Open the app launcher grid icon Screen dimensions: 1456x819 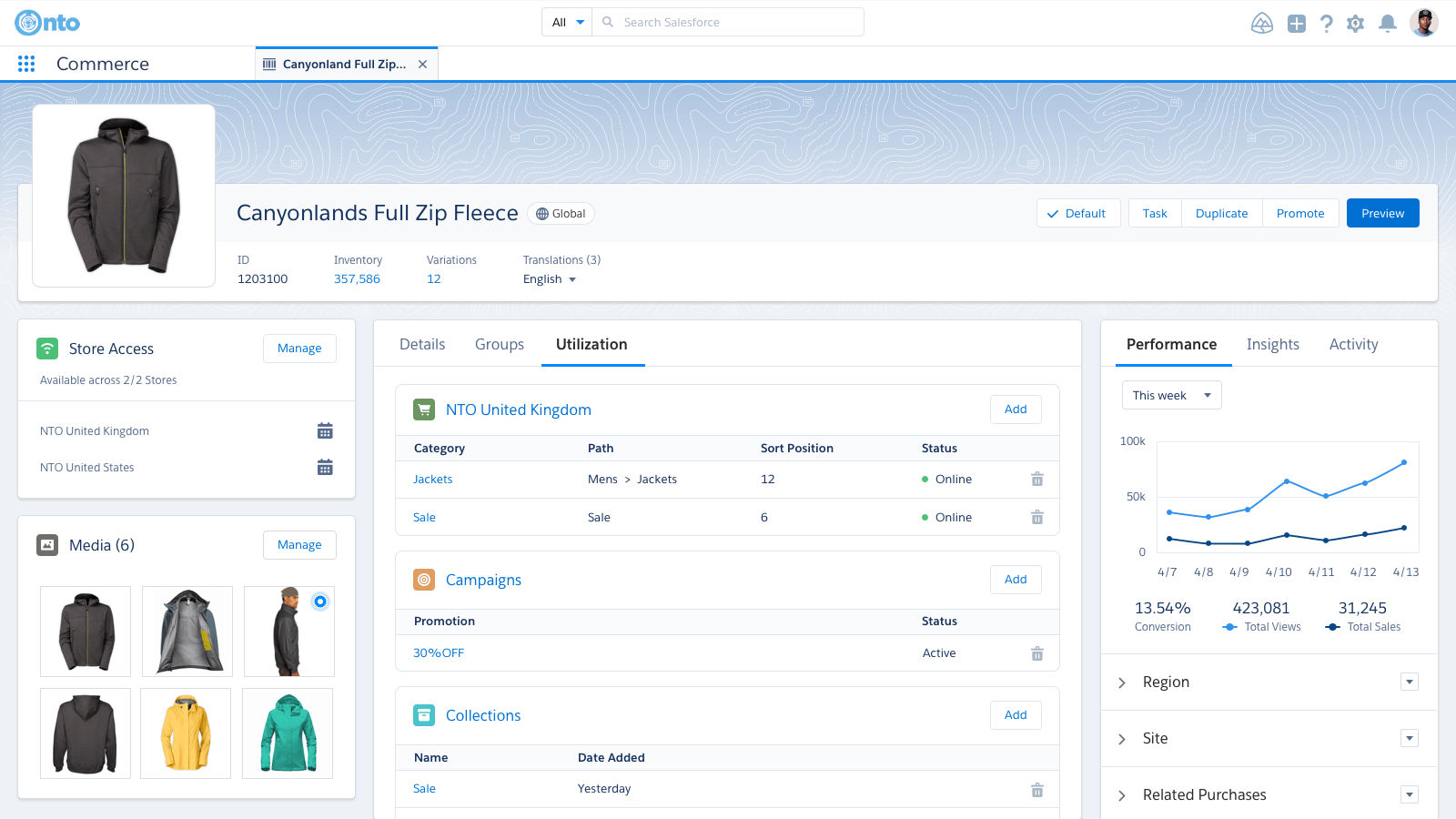point(26,64)
